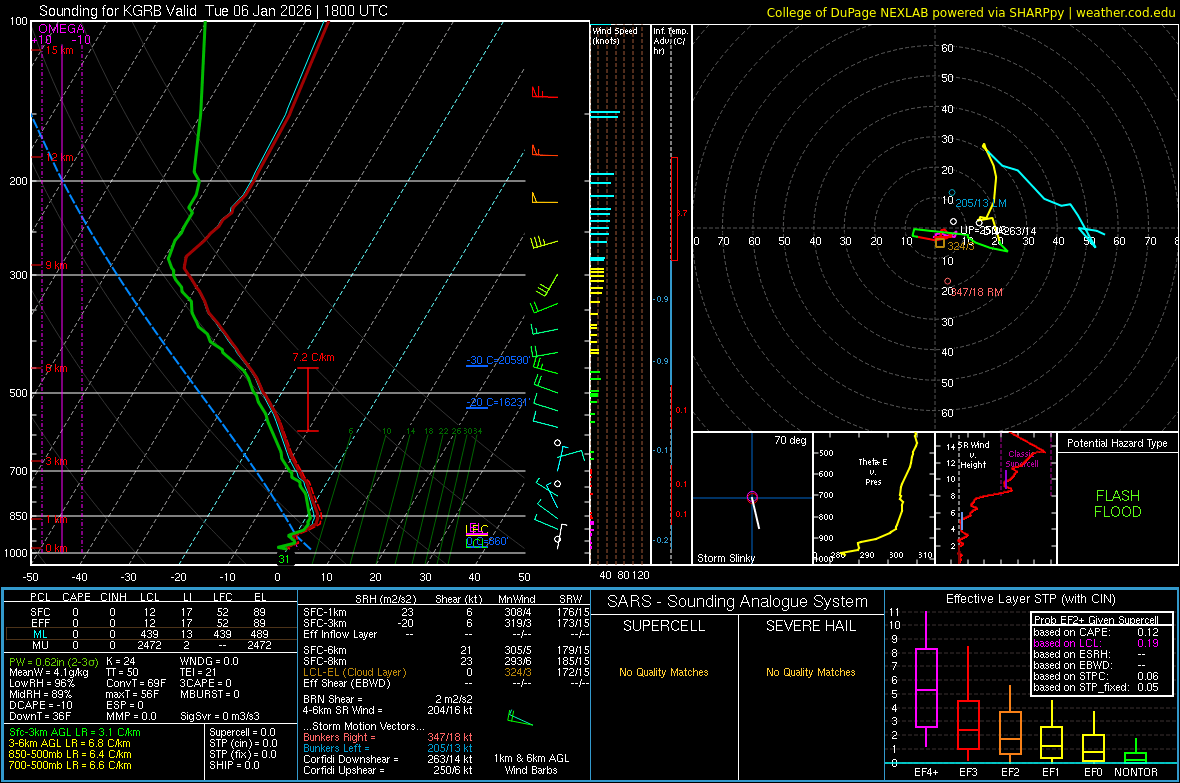The image size is (1180, 783).
Task: Click the 'MBURST = 0' value
Action: [210, 694]
